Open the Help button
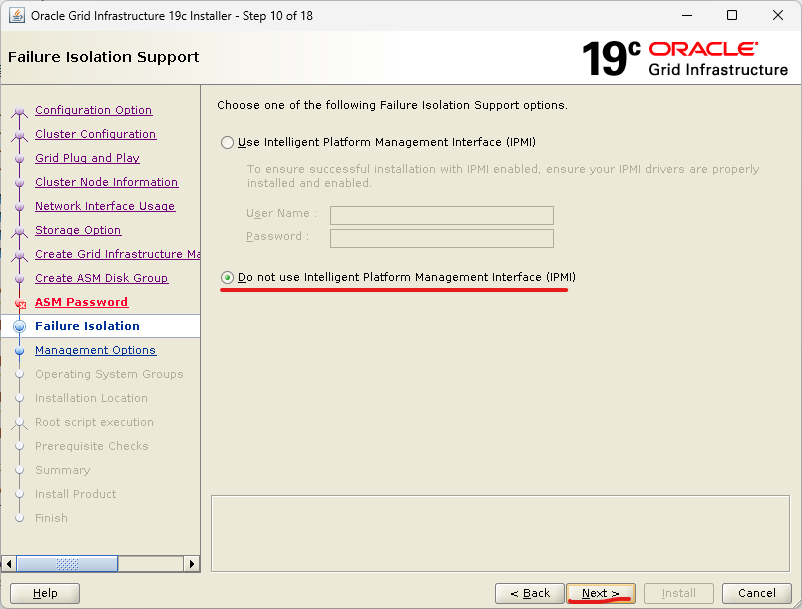This screenshot has width=802, height=609. point(45,593)
